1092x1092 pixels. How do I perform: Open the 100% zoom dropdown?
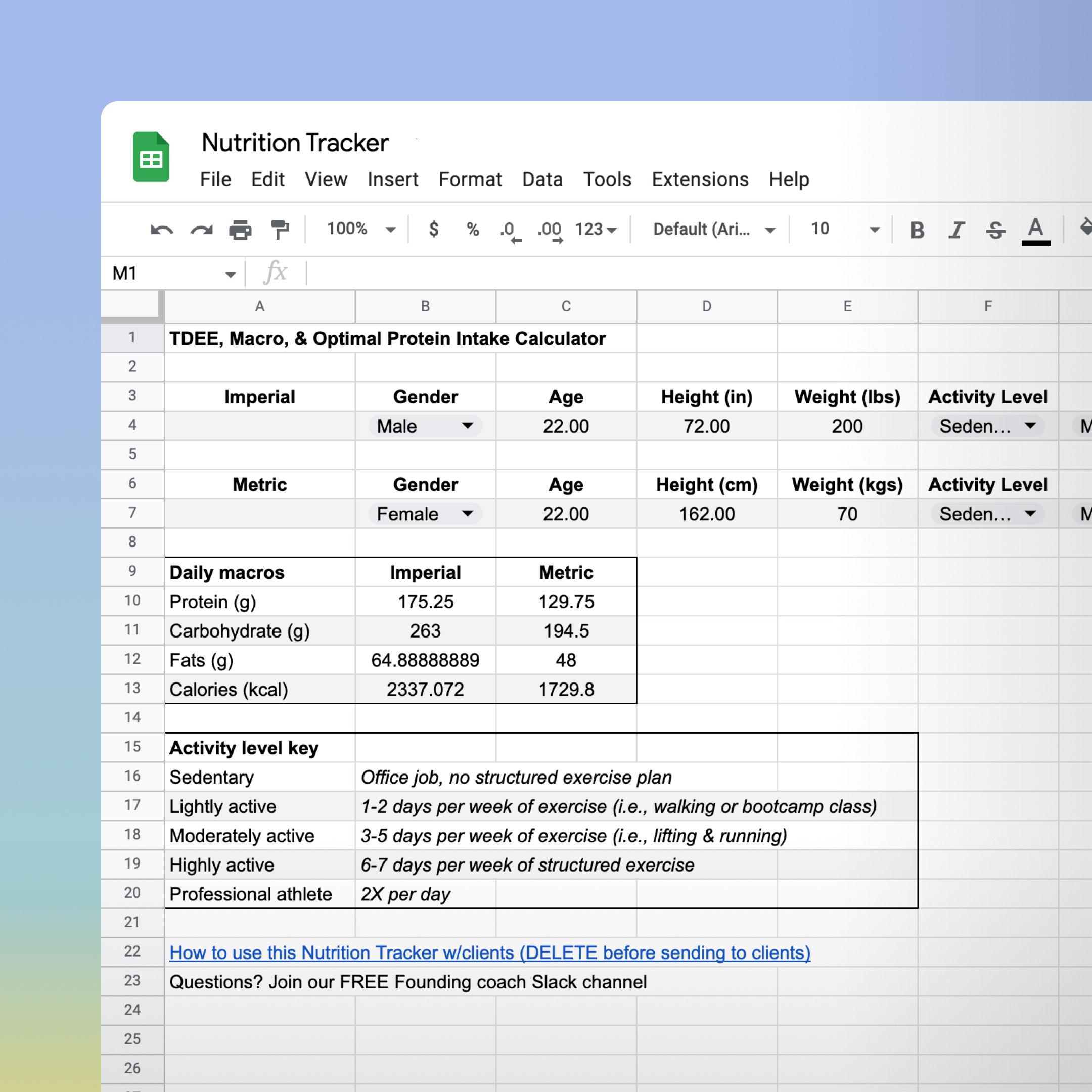click(x=360, y=229)
